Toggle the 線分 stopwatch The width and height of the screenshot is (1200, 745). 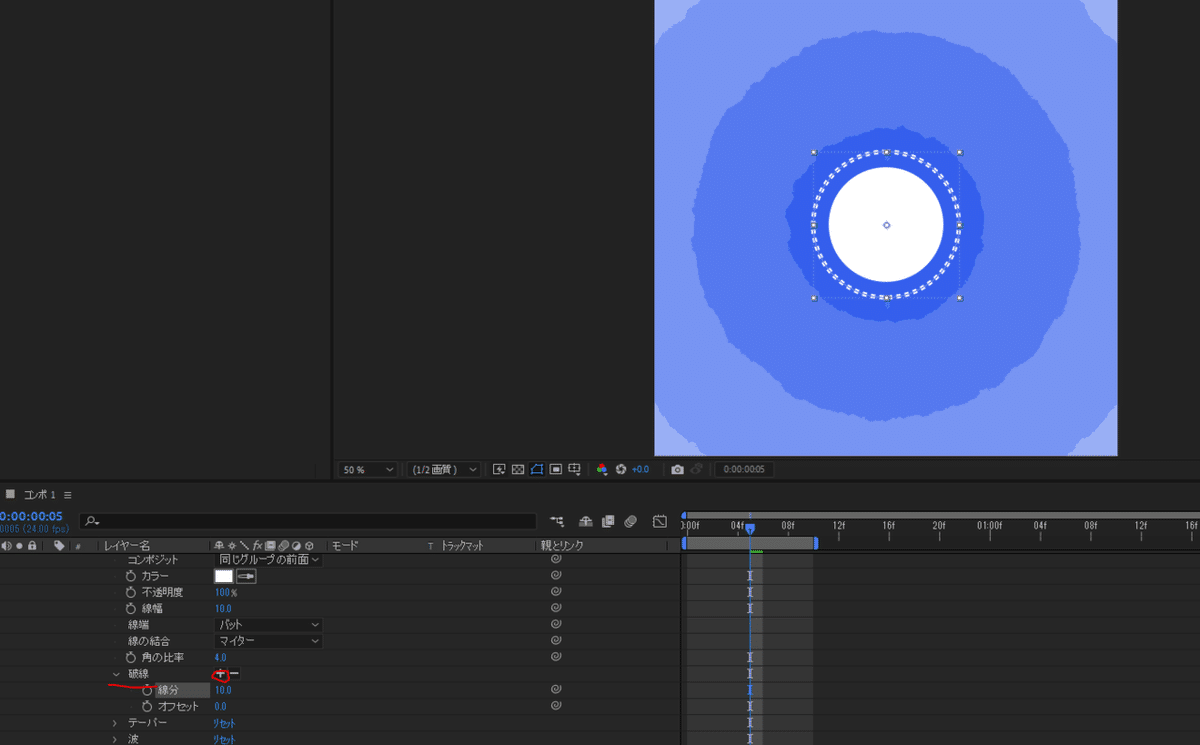(x=148, y=690)
